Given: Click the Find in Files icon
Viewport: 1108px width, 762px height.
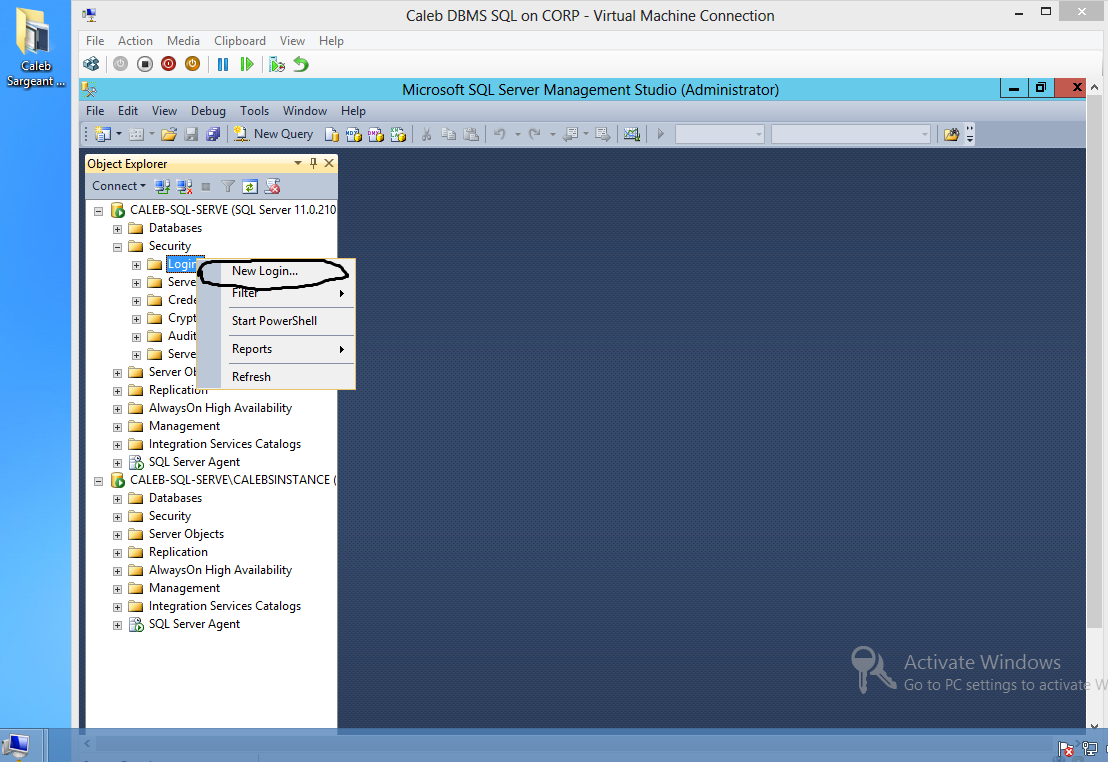Looking at the screenshot, I should pos(951,134).
